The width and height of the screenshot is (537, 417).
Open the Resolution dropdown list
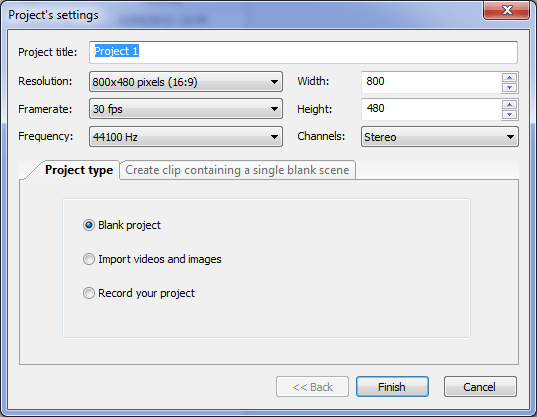click(186, 82)
